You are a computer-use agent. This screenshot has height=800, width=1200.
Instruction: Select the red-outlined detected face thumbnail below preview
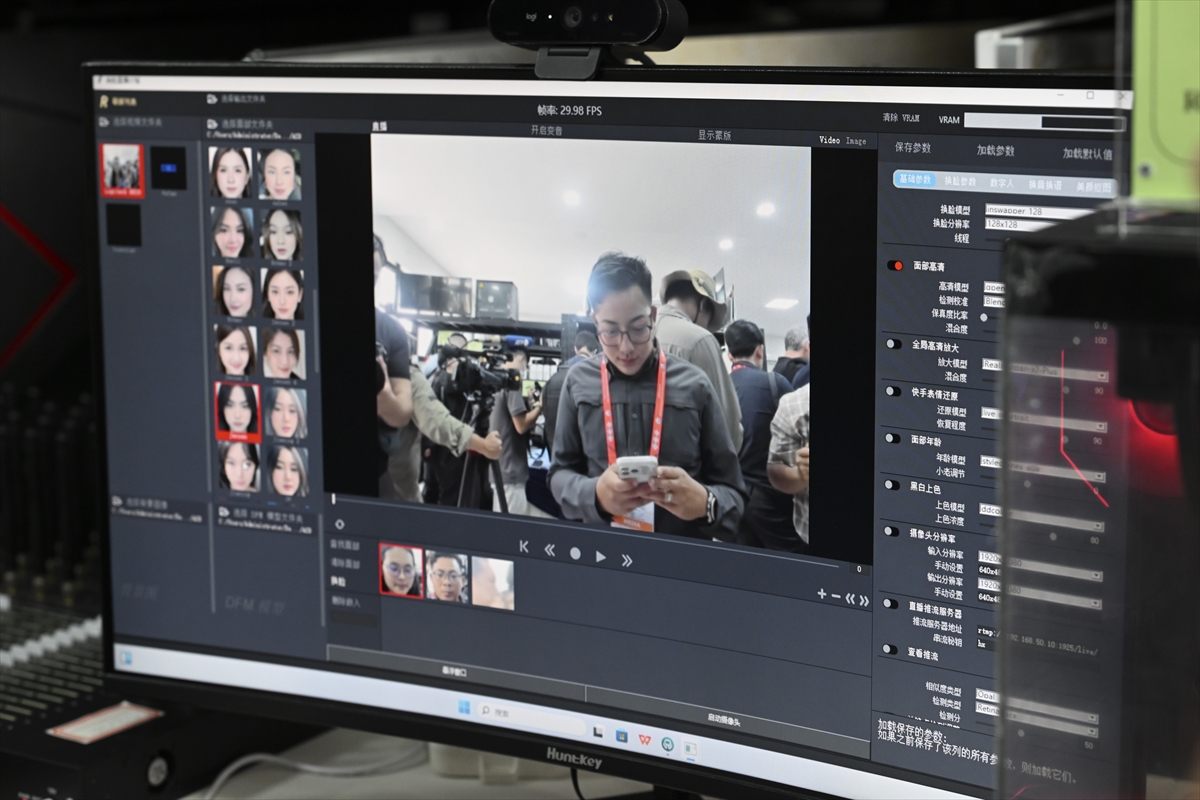401,571
